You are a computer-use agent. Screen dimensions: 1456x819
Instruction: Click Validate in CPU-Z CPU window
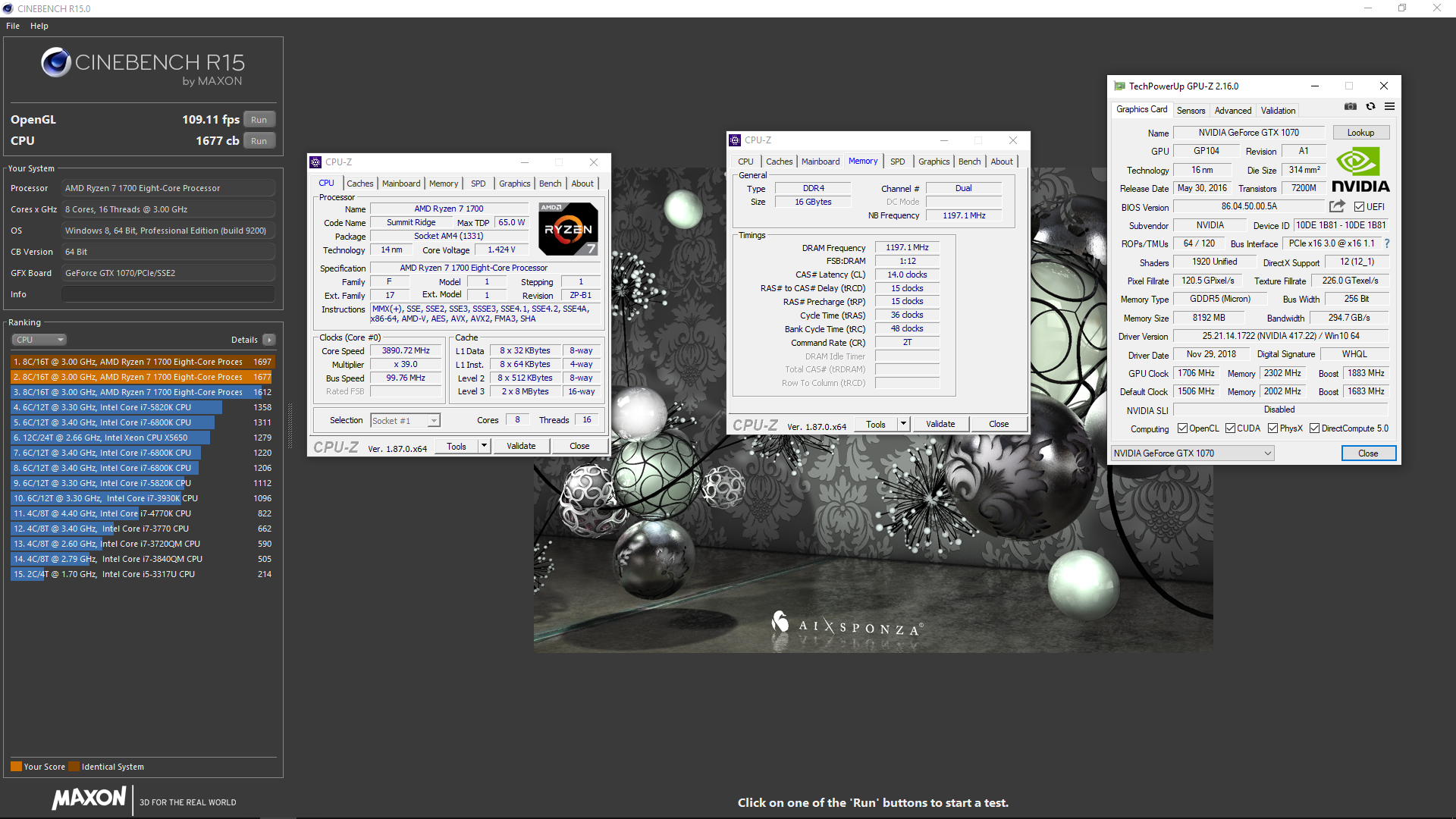tap(521, 446)
